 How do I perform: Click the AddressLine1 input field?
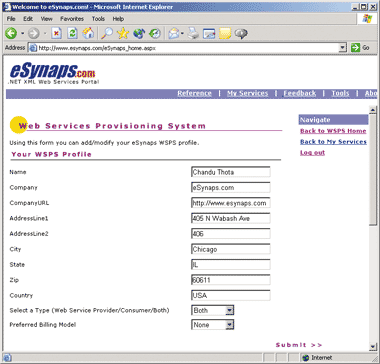[231, 218]
